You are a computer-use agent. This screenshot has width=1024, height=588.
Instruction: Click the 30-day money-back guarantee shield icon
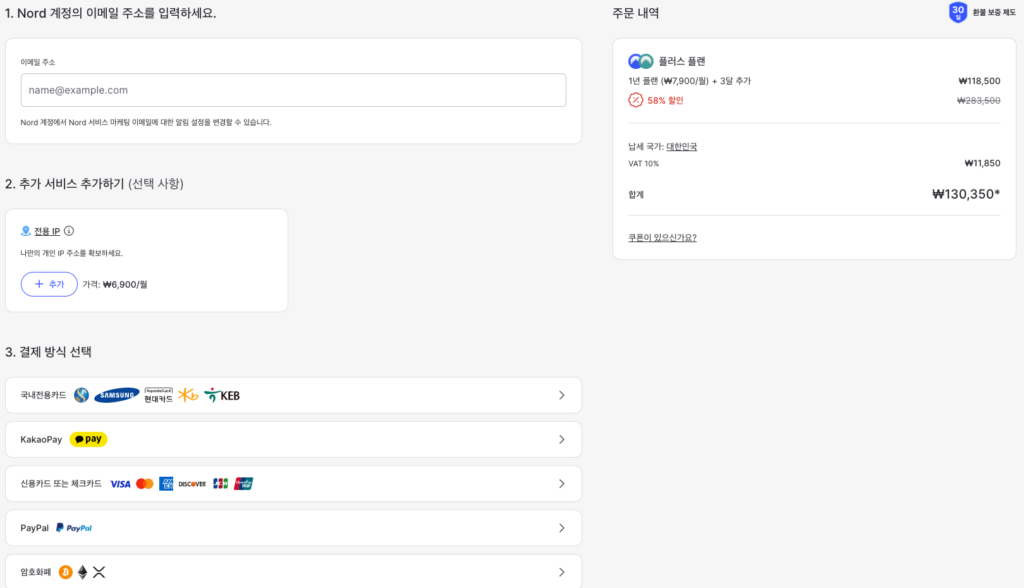point(957,13)
